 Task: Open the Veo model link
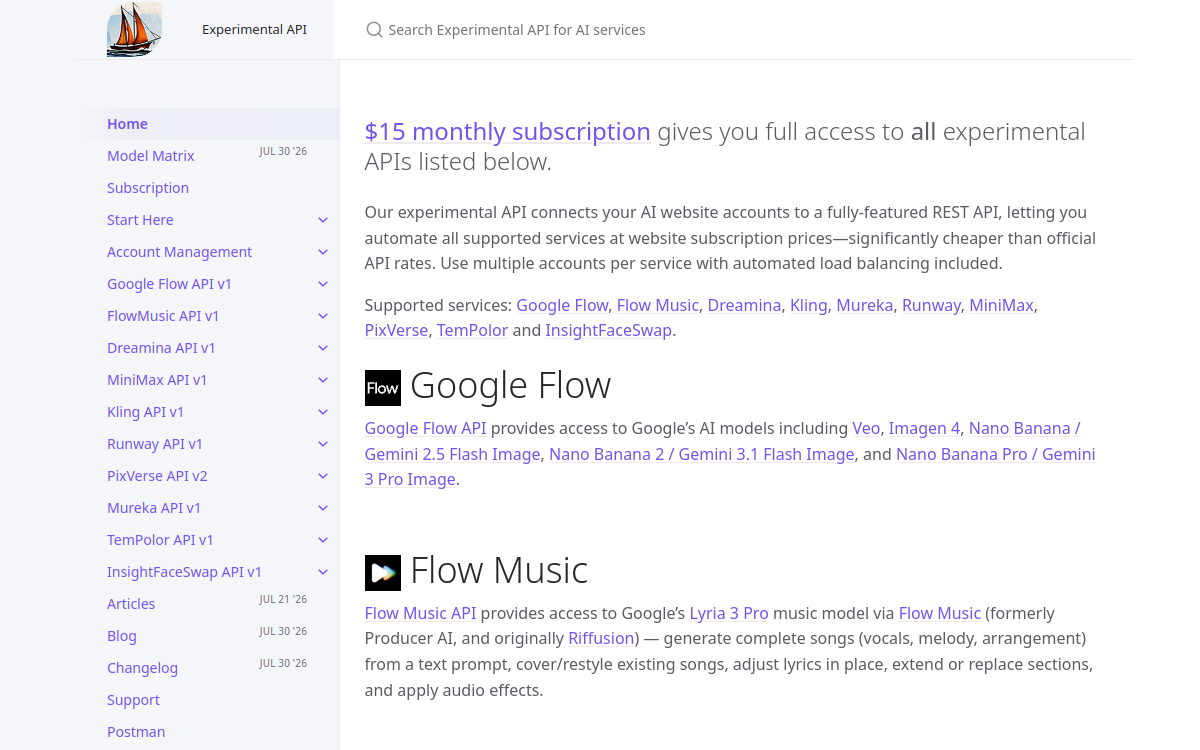click(865, 428)
